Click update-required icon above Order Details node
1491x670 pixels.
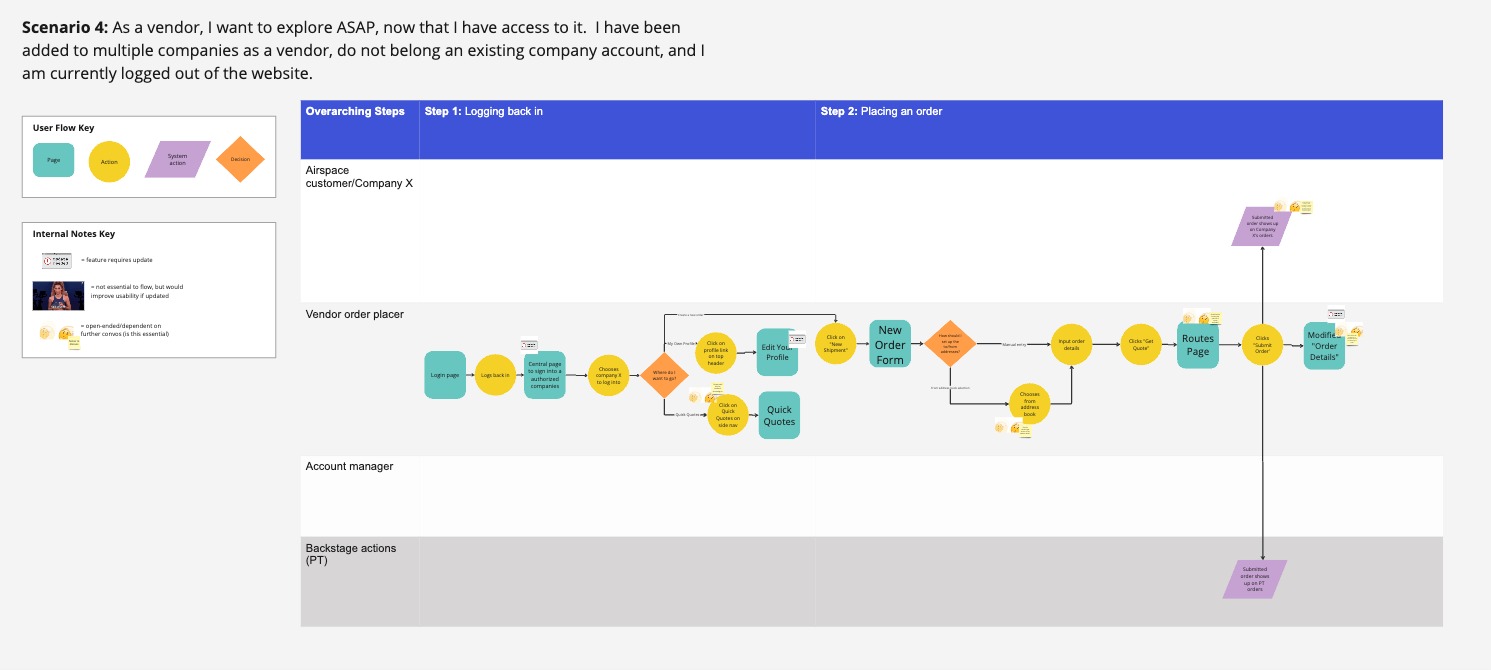click(1336, 313)
